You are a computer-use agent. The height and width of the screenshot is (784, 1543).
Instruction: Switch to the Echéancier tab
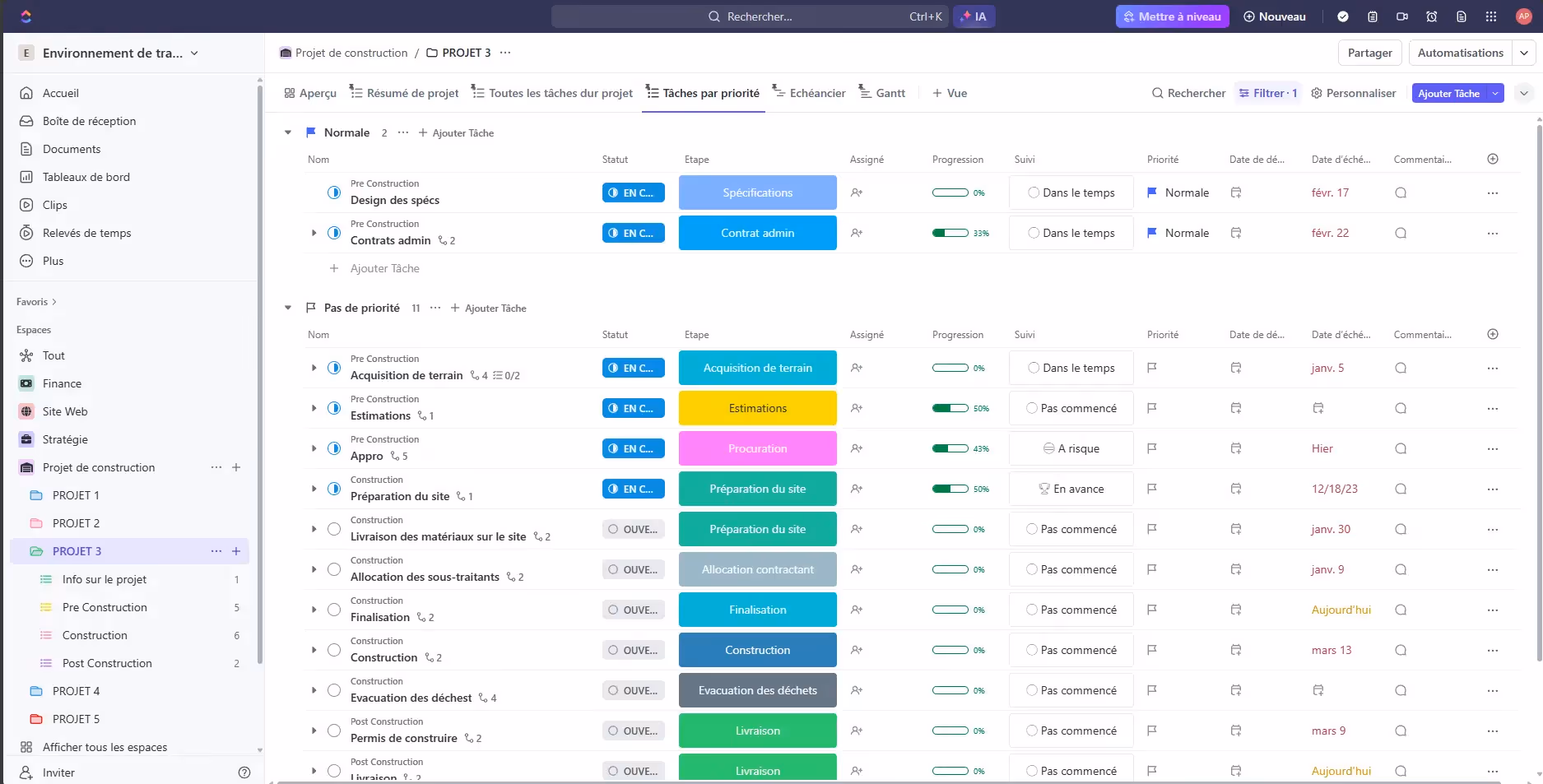tap(809, 93)
